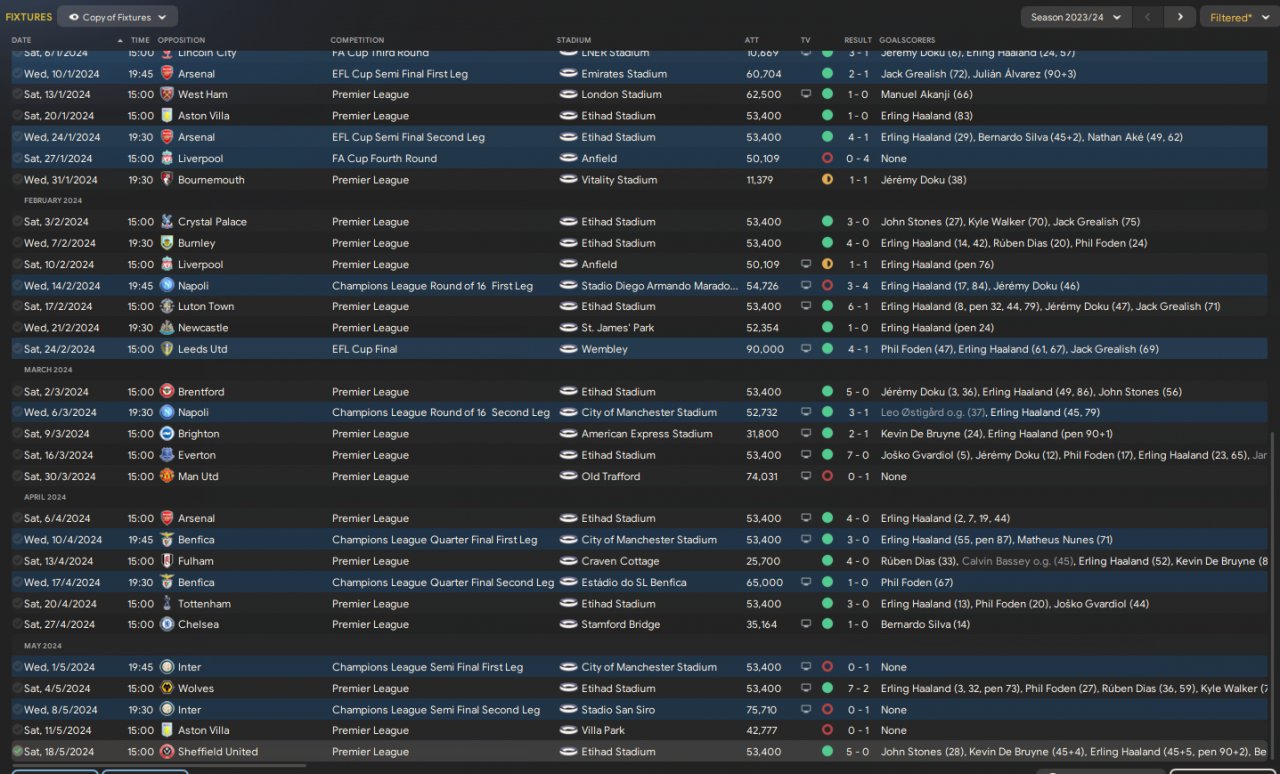Click the 6 - 1 result against Luton Town

click(x=858, y=307)
